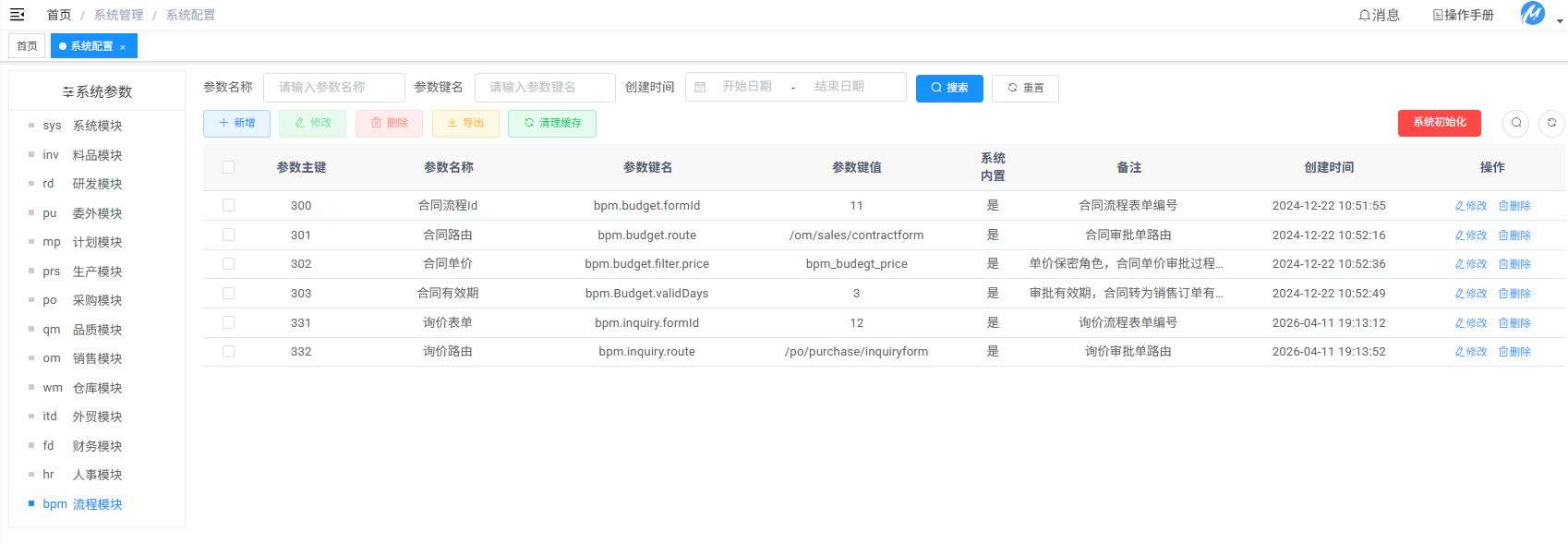This screenshot has width=1568, height=544.
Task: Delete row 300 via 删除
Action: pyautogui.click(x=1514, y=206)
